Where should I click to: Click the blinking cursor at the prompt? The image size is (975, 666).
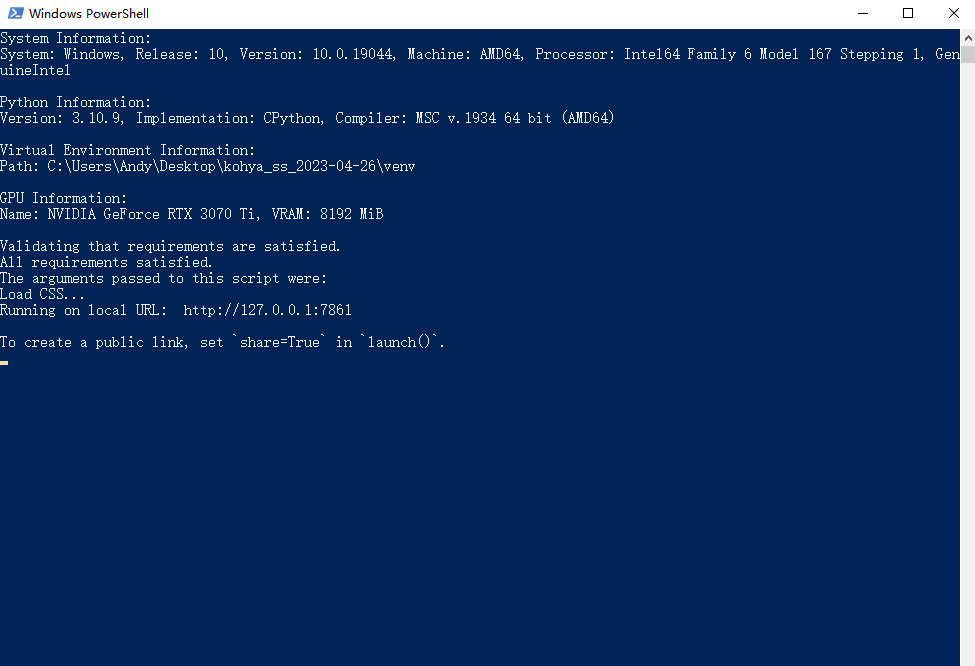[4, 362]
